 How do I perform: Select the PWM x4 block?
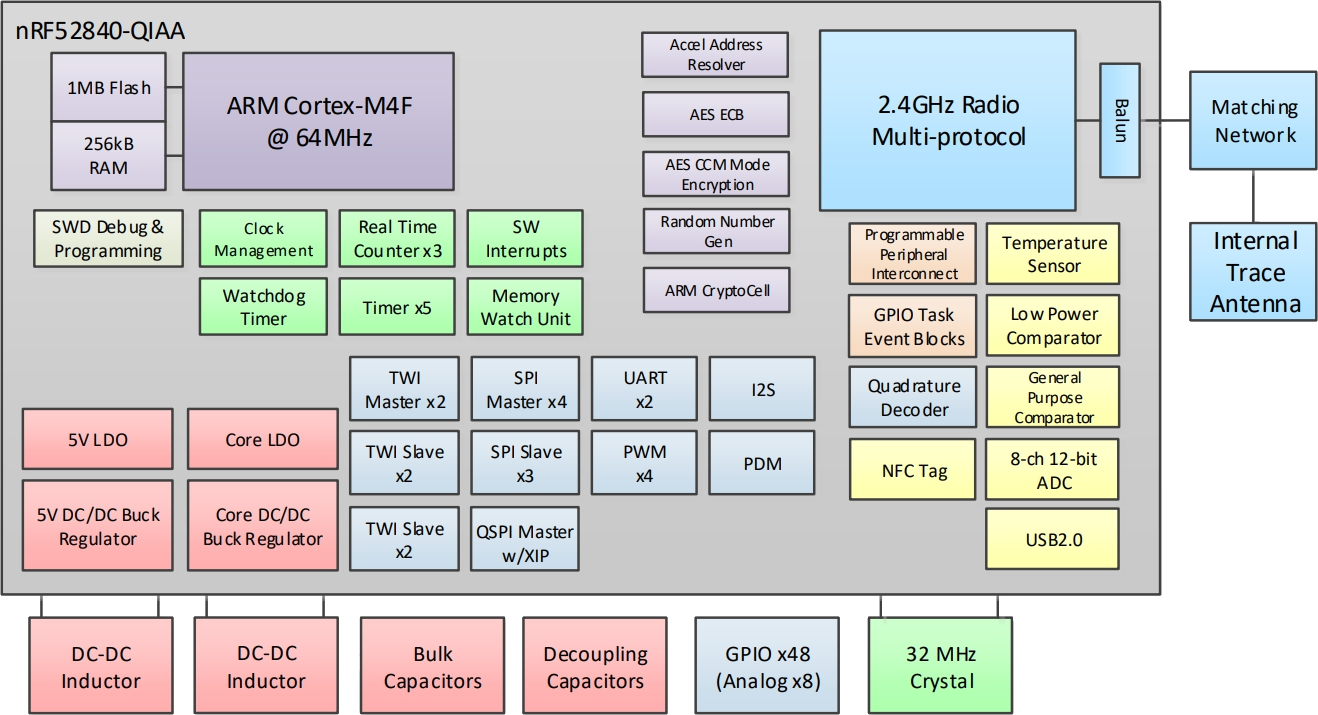[x=644, y=463]
